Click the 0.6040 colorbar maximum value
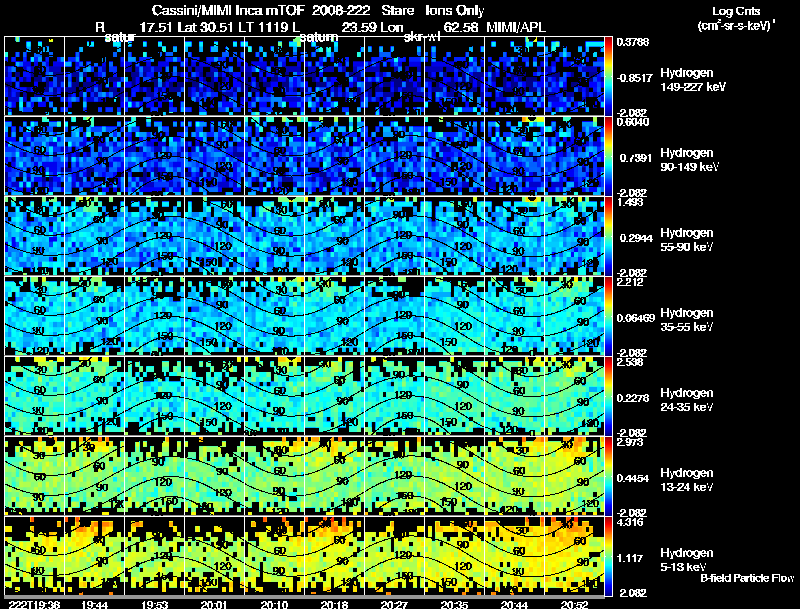The width and height of the screenshot is (800, 609). 633,122
